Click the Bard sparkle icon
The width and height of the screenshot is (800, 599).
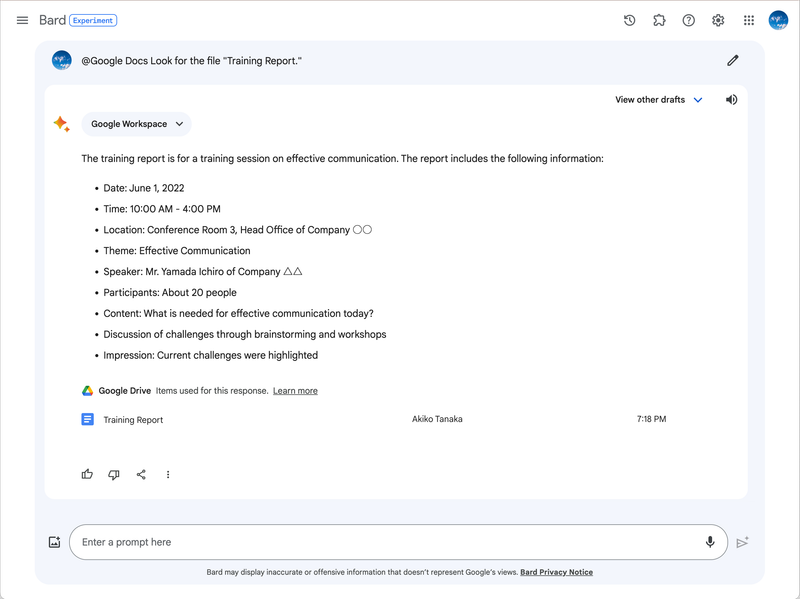61,124
